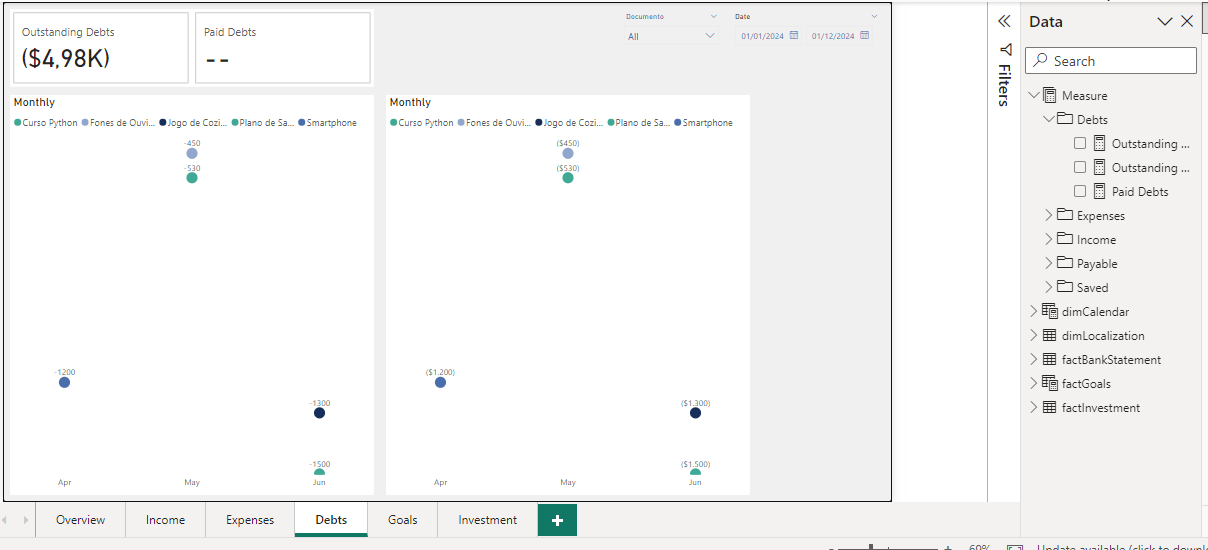Click the chevron in Documento slicer header
The width and height of the screenshot is (1208, 550).
(713, 16)
